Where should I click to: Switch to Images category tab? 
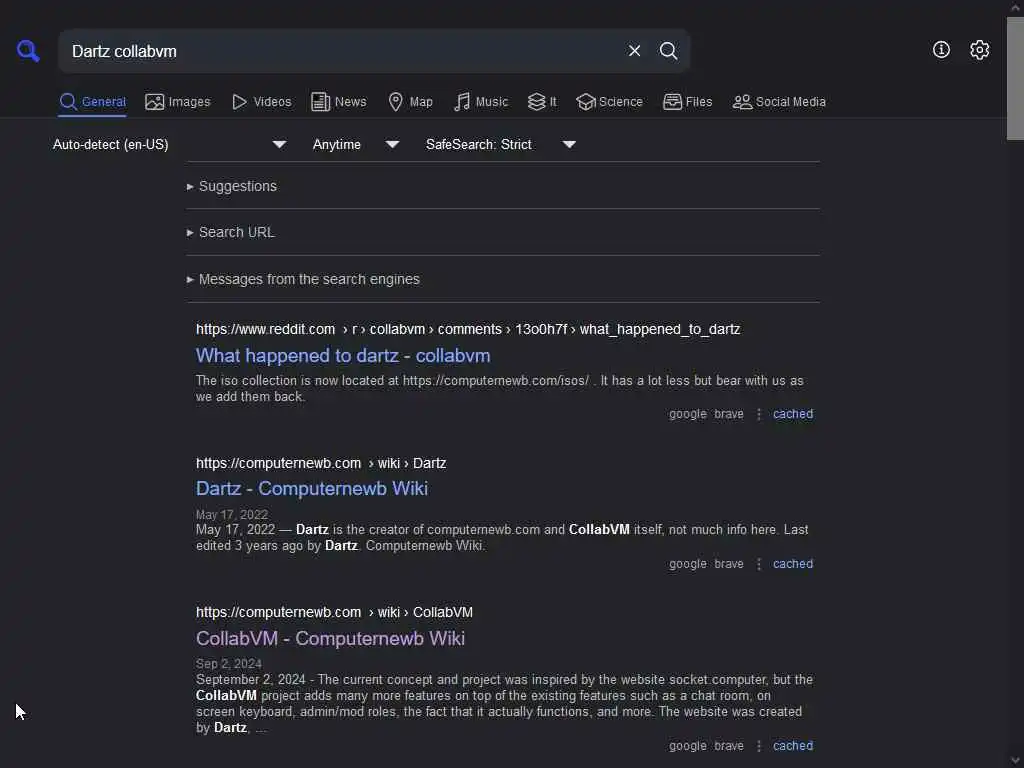pyautogui.click(x=178, y=102)
